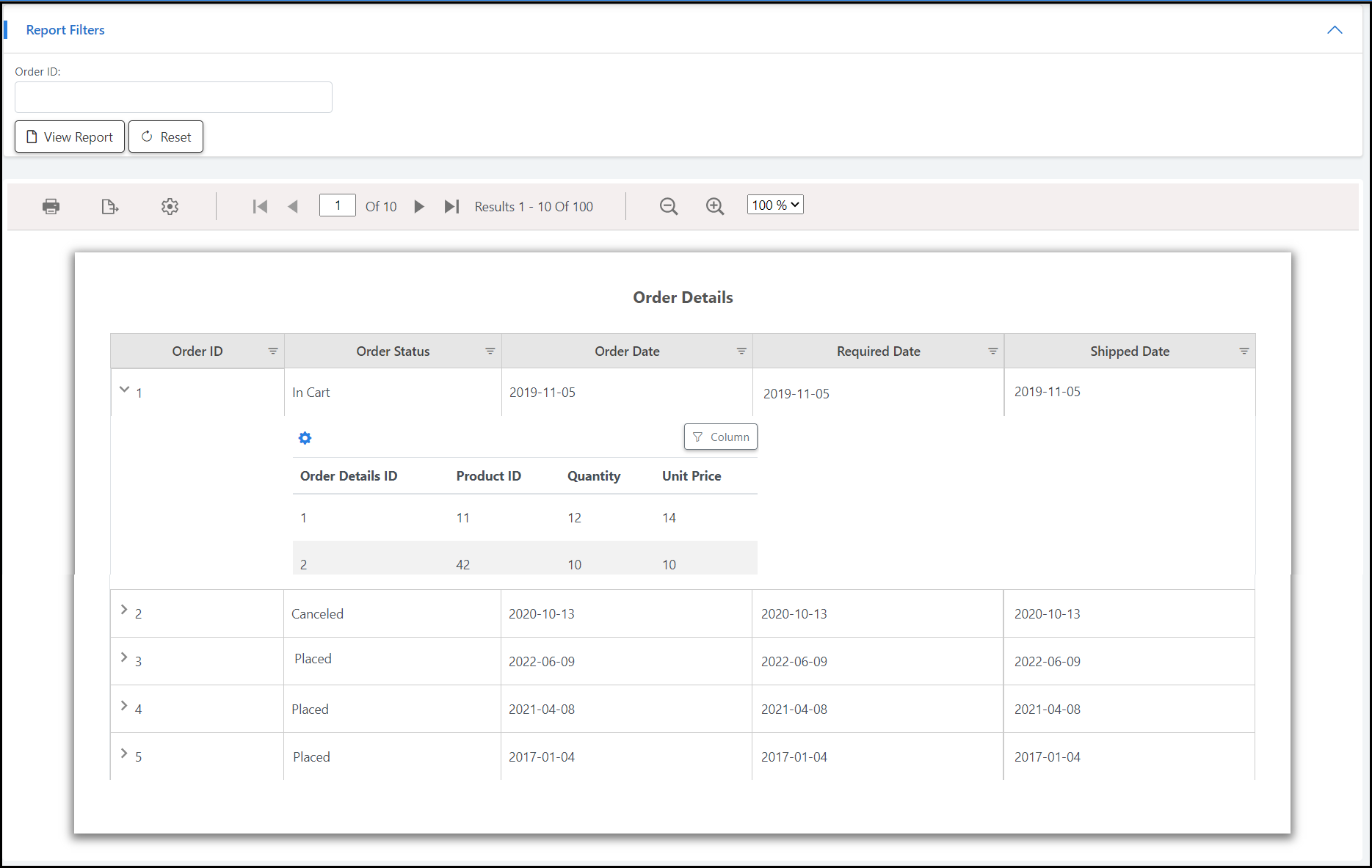The height and width of the screenshot is (868, 1372).
Task: Open the Order ID column filter
Action: 272,351
